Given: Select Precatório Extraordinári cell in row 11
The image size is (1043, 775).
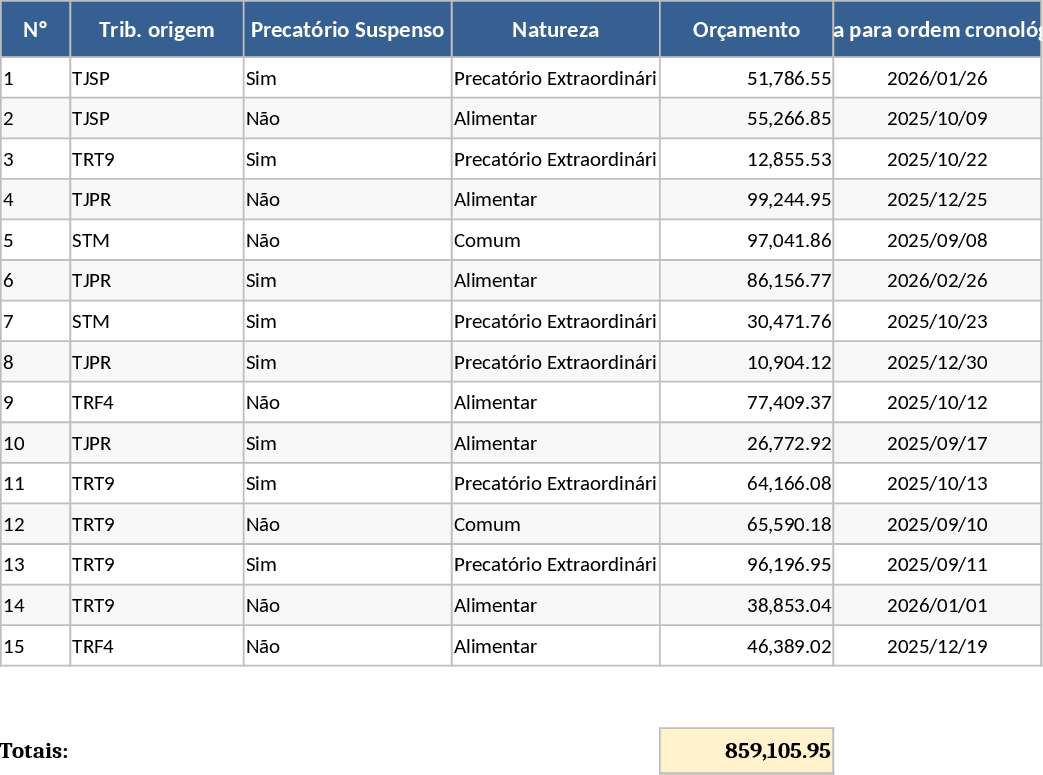Looking at the screenshot, I should tap(555, 483).
